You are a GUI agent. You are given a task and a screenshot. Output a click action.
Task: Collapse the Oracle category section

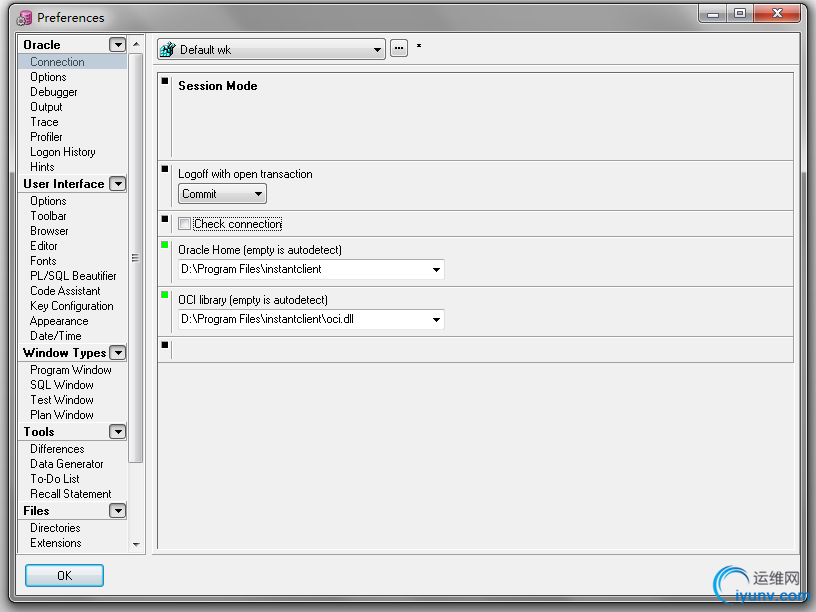(118, 45)
